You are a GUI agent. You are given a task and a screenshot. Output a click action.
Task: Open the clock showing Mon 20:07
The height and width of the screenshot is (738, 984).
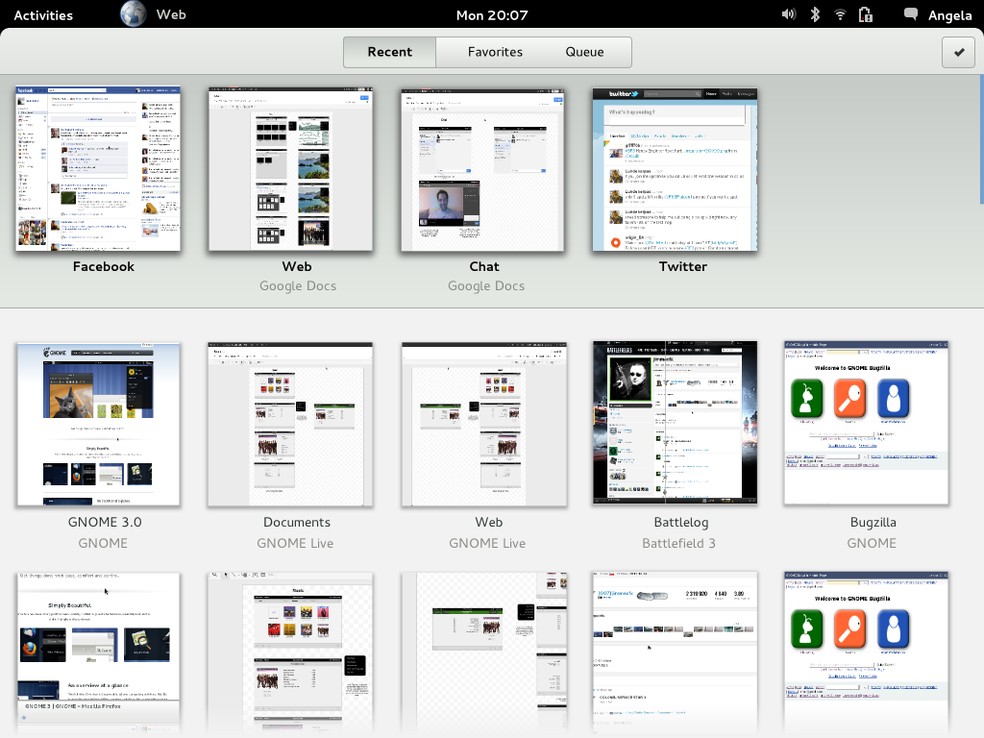point(491,15)
